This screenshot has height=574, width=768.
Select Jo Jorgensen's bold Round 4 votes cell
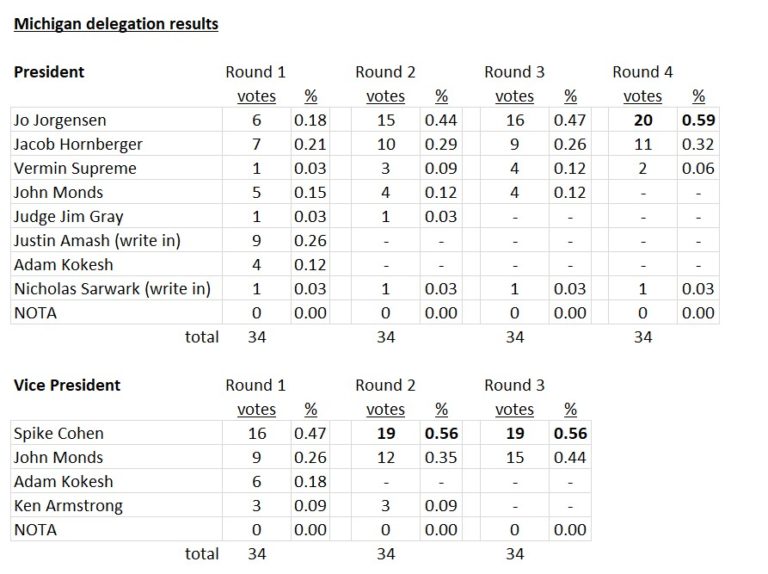pyautogui.click(x=642, y=120)
